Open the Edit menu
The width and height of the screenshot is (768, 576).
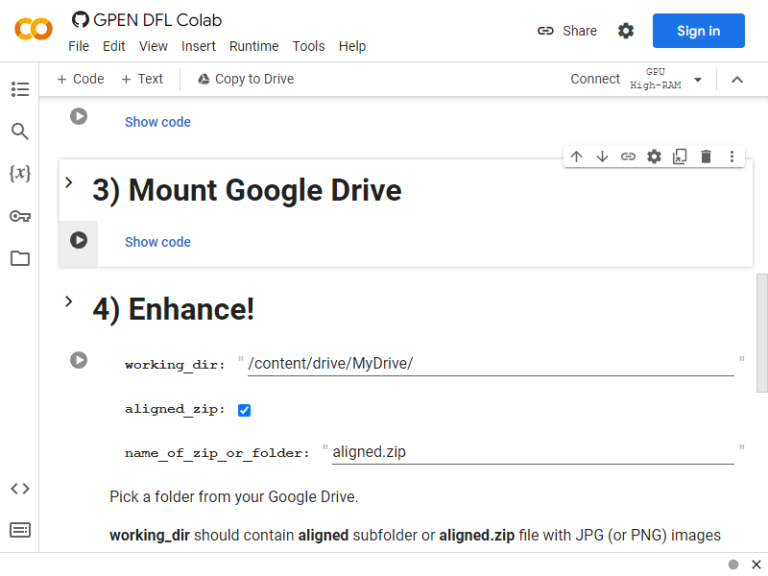[114, 46]
